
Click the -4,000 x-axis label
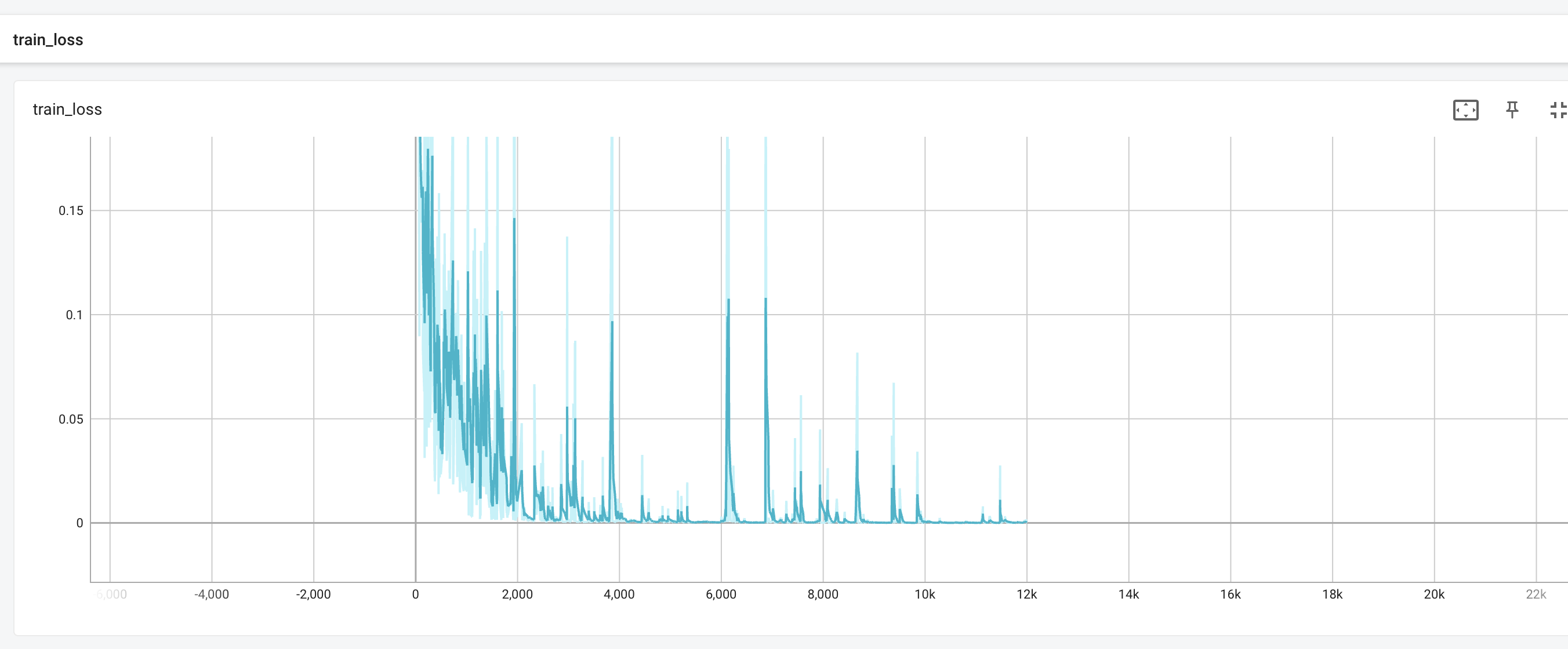coord(211,595)
